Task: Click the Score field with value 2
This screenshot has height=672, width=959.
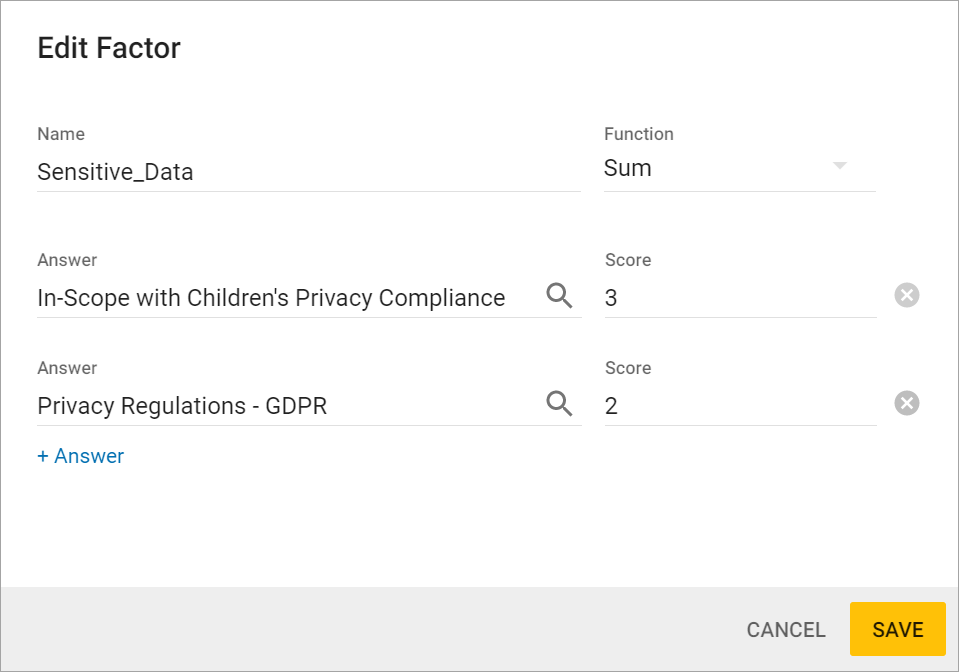Action: click(x=740, y=406)
